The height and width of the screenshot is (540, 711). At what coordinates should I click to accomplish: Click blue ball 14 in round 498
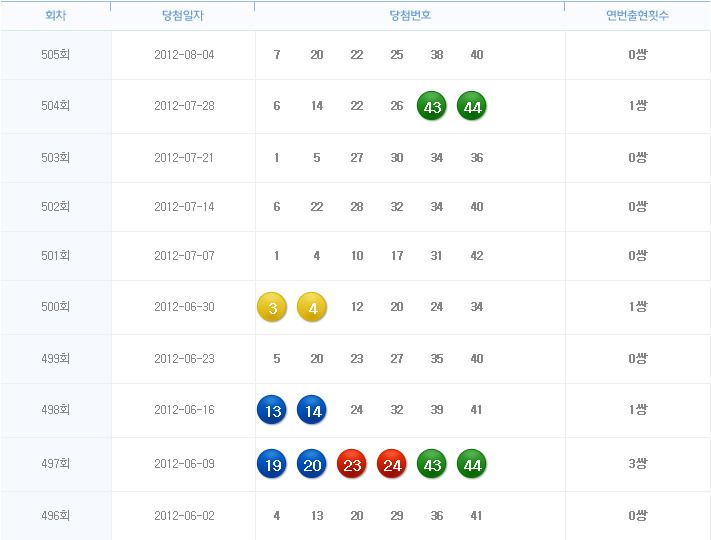tap(312, 410)
